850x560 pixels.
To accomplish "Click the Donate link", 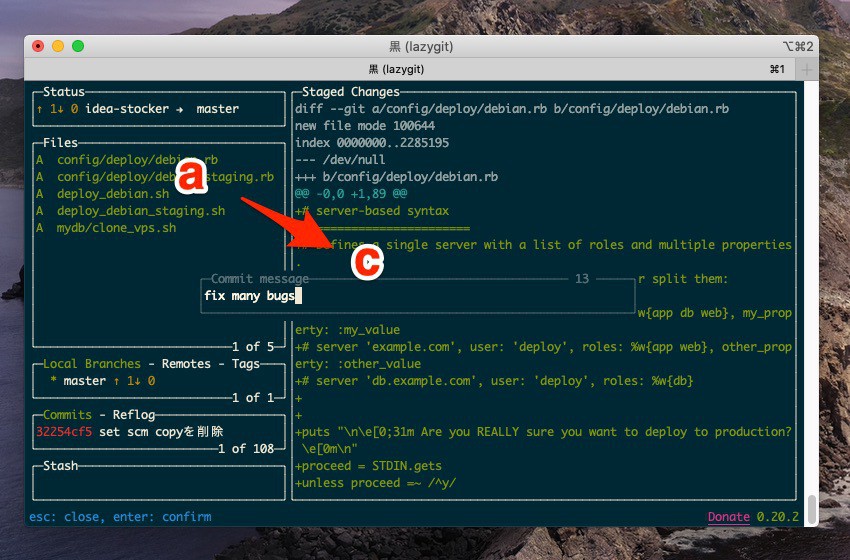I will [x=729, y=517].
